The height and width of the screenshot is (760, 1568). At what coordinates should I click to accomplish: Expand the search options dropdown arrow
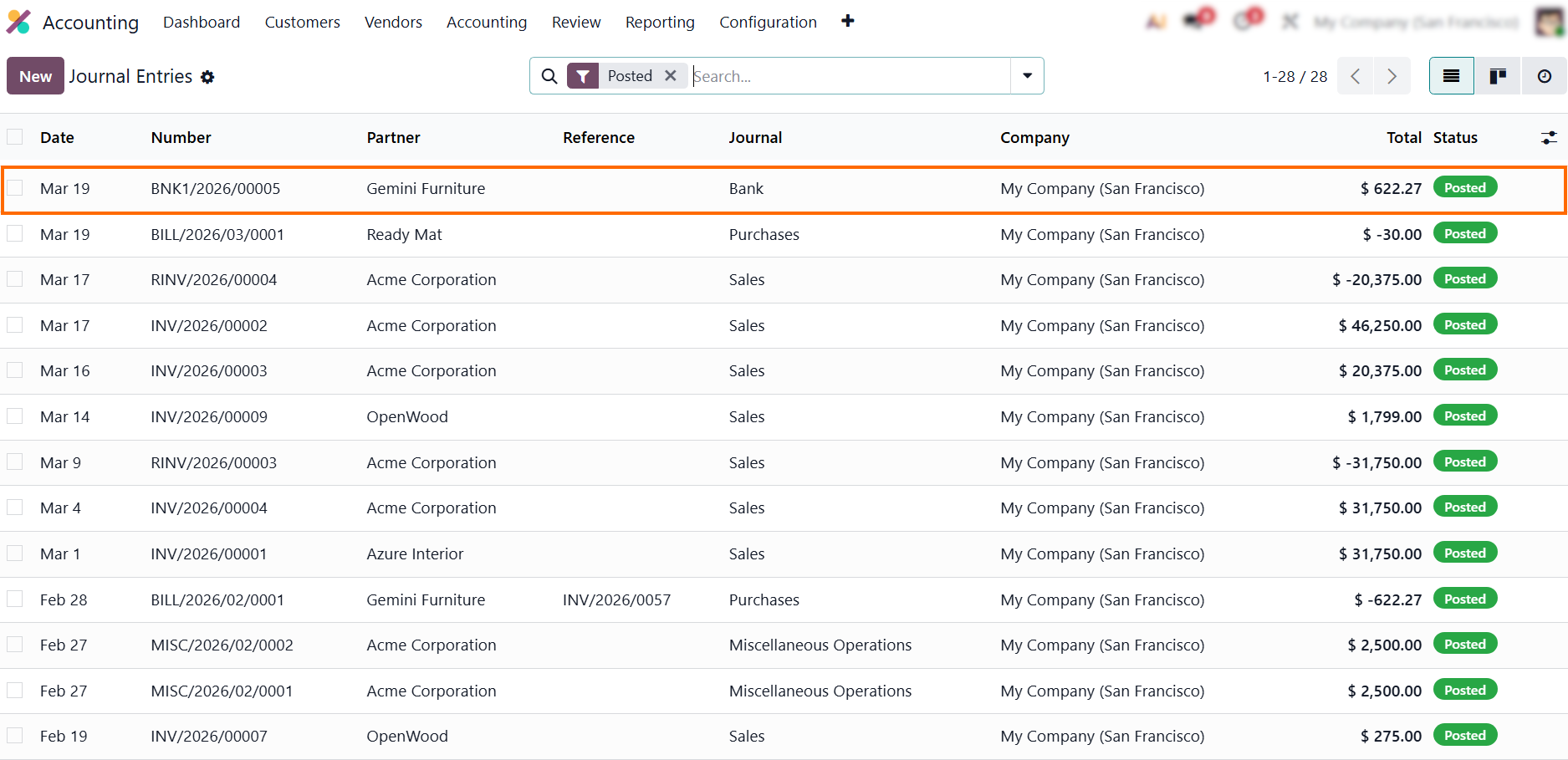[1027, 76]
